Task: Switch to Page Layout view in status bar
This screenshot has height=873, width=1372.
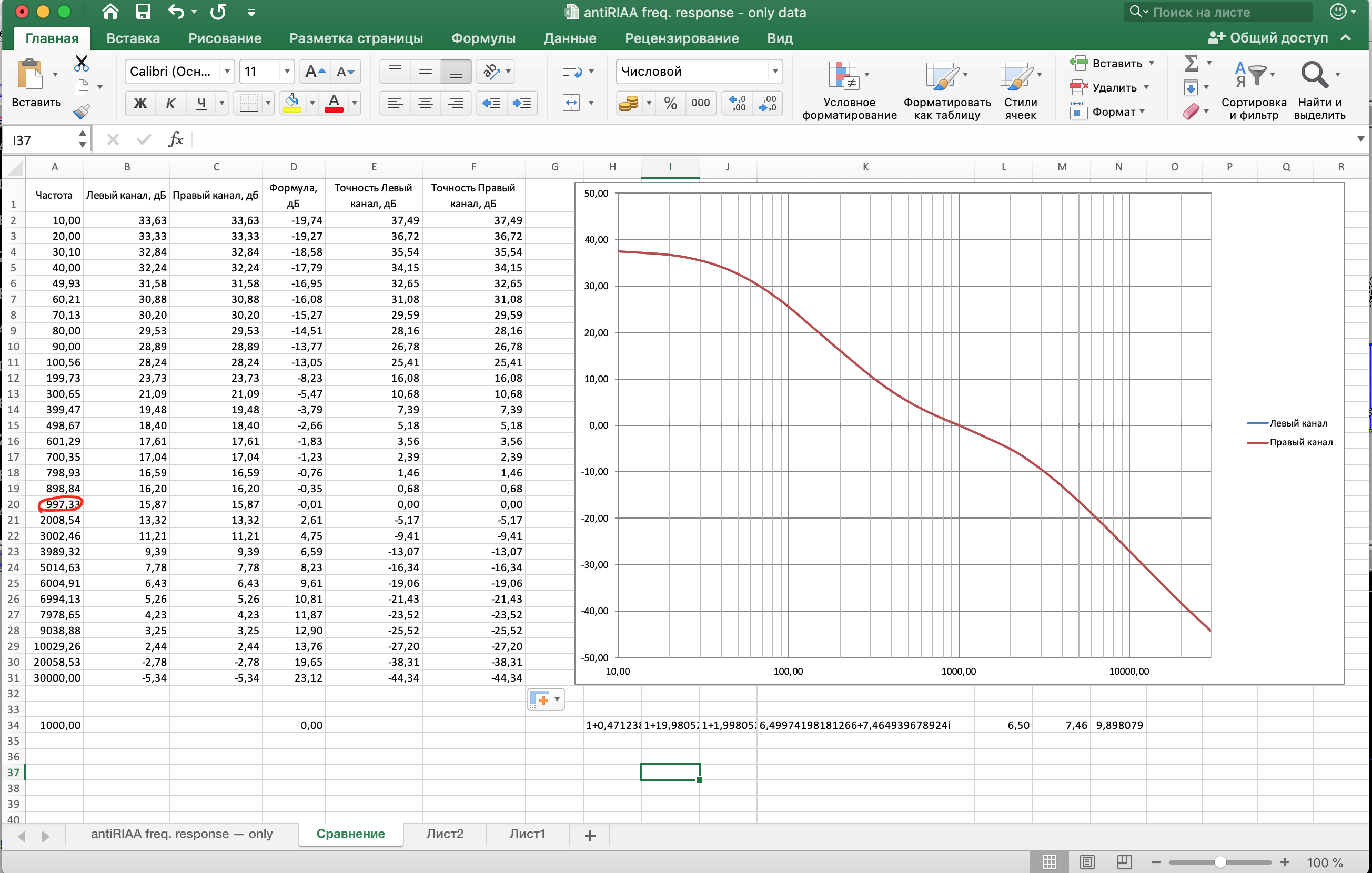Action: 1086,861
